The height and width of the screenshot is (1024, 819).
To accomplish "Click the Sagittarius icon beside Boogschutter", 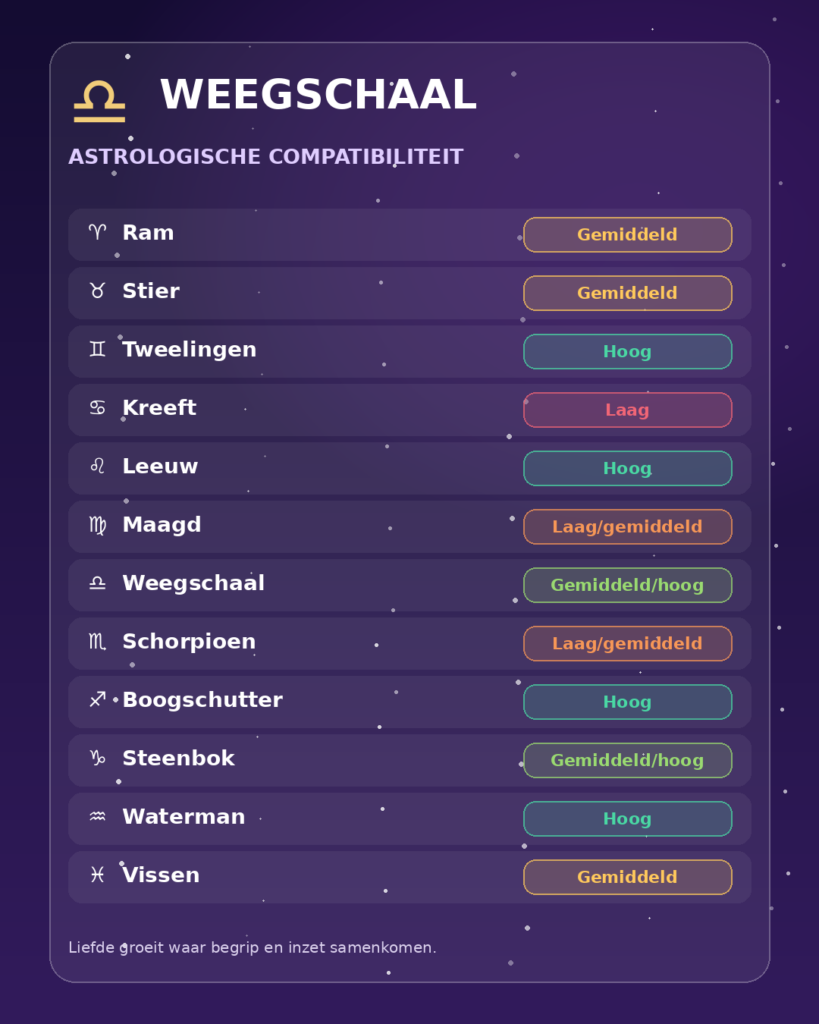I will click(97, 699).
